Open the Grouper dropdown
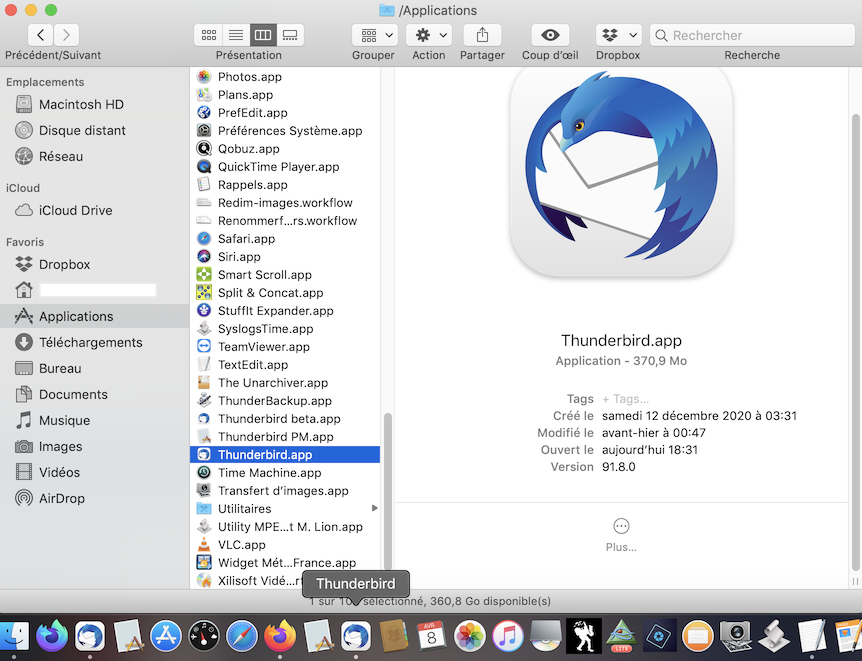 tap(375, 35)
